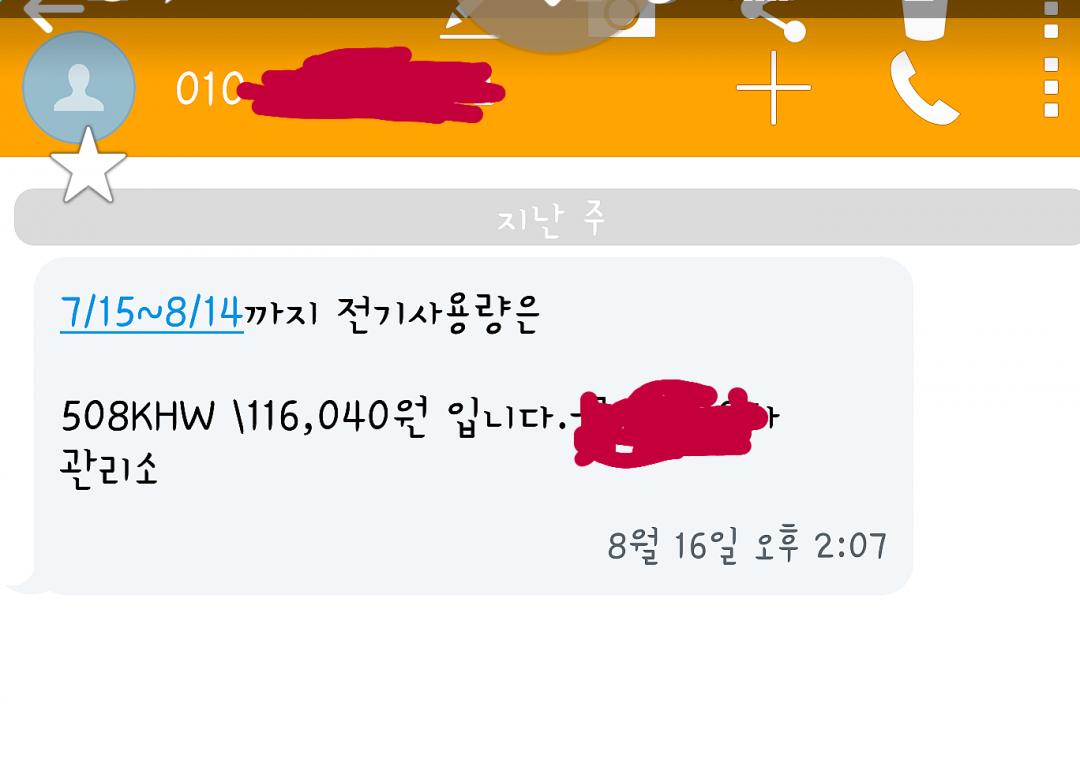Open the 7/15~8/14 date link
Image resolution: width=1080 pixels, height=759 pixels.
click(x=152, y=313)
